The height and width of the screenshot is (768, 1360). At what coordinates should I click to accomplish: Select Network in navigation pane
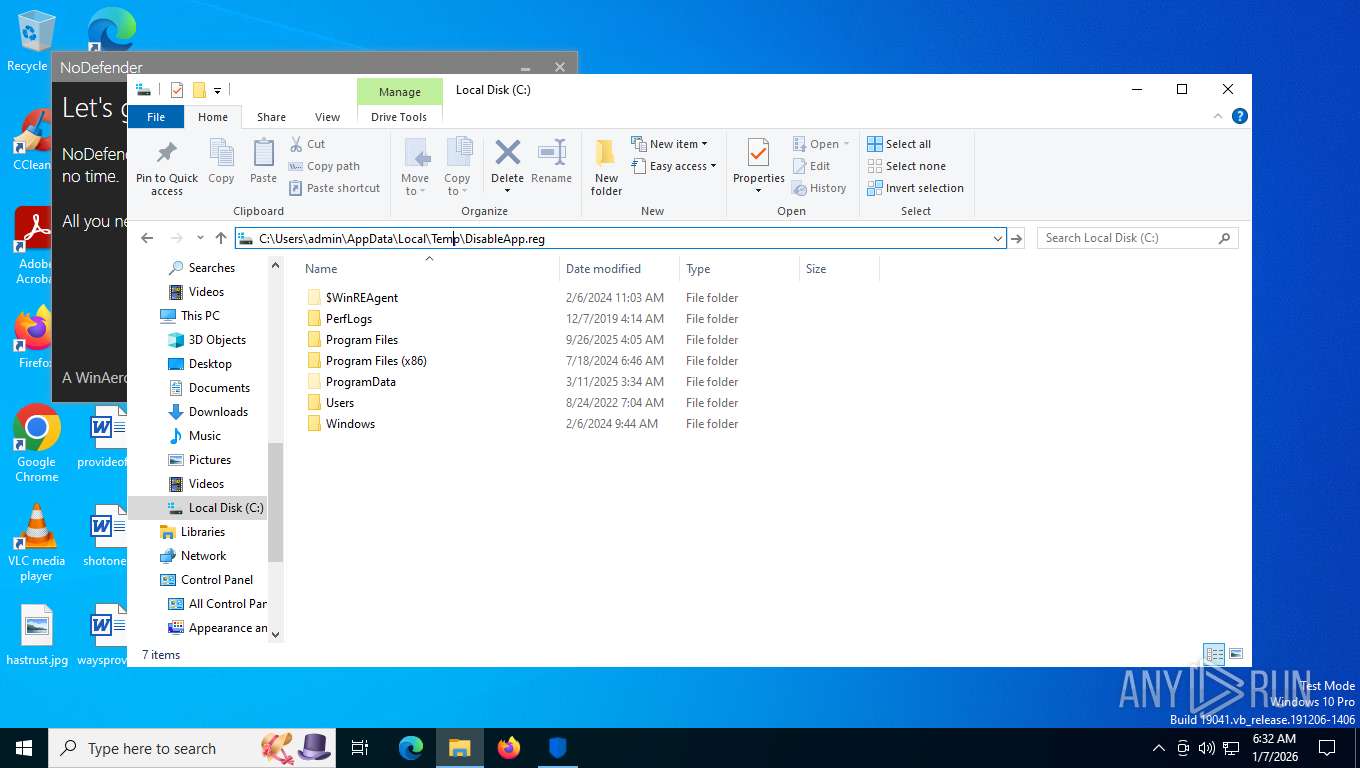(x=203, y=555)
